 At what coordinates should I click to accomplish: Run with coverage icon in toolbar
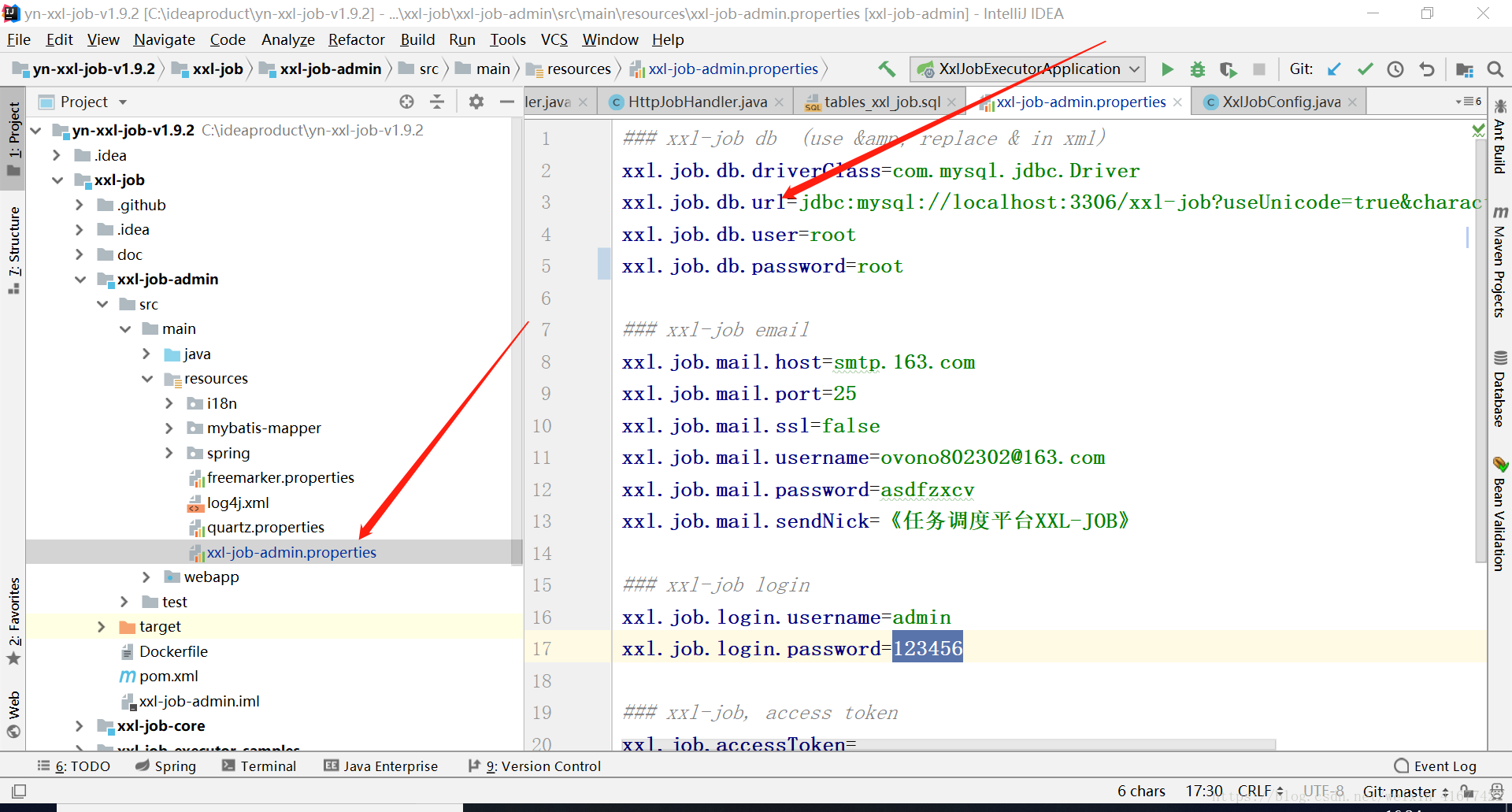pyautogui.click(x=1228, y=69)
